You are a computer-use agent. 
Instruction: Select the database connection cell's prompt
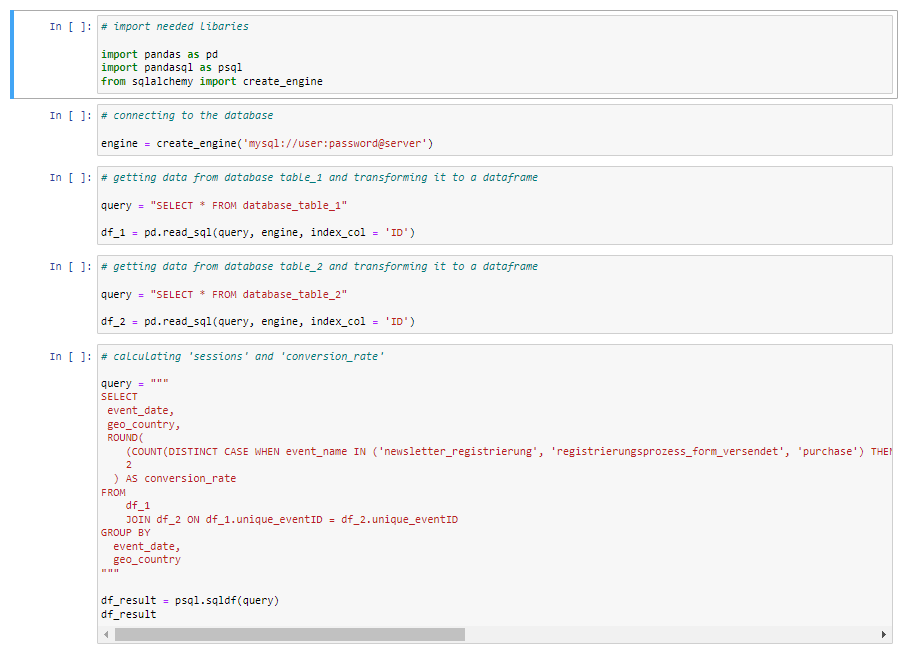(70, 115)
